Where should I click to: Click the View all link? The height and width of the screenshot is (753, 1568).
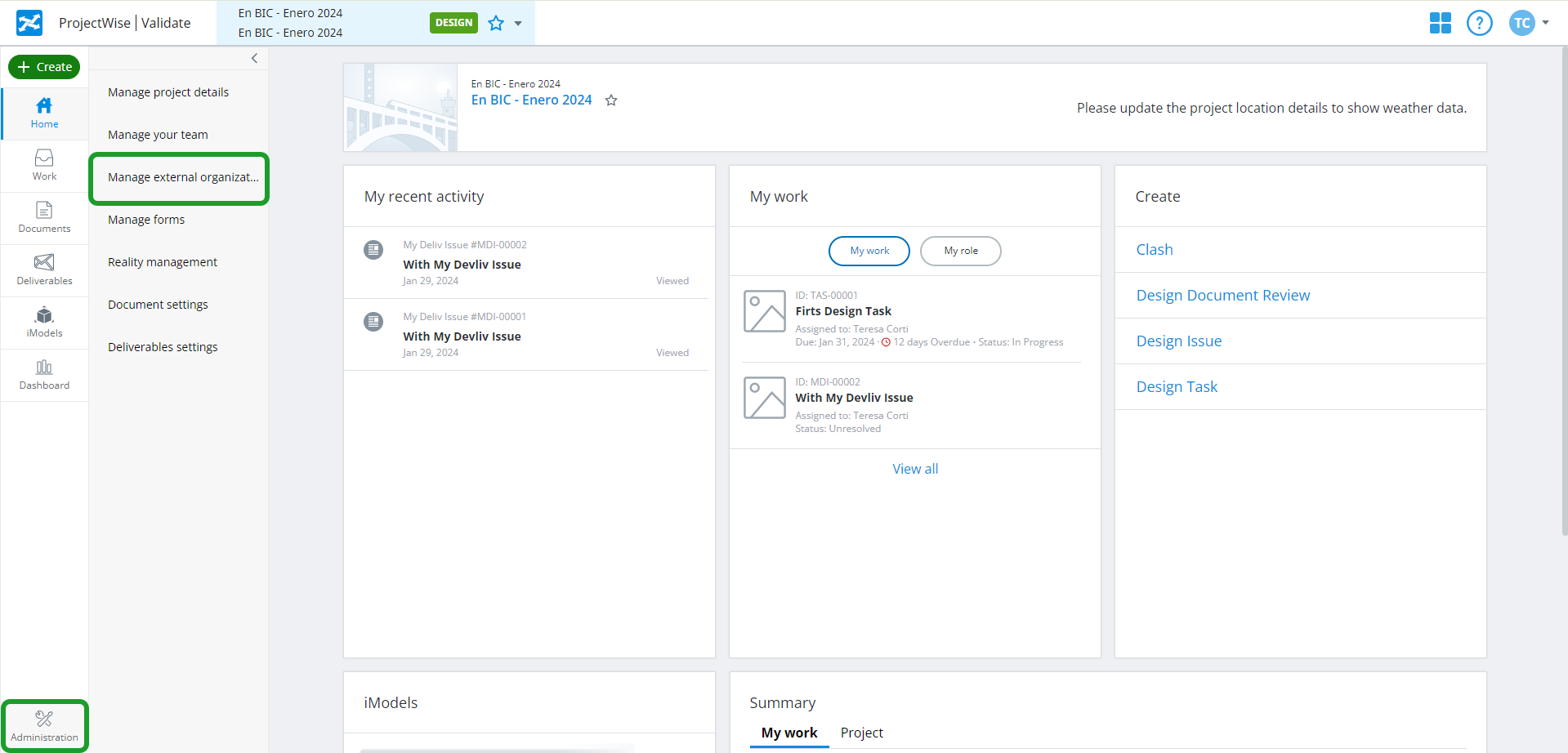coord(915,469)
